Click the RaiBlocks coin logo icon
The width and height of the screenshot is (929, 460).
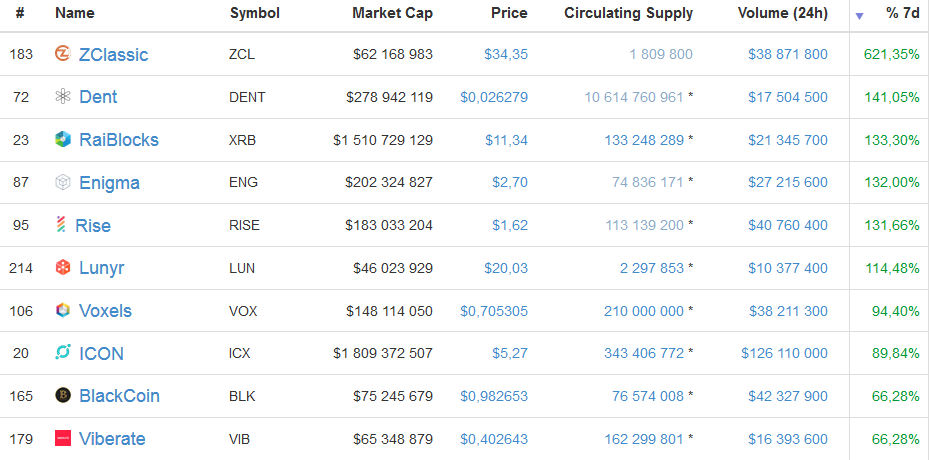(x=62, y=139)
